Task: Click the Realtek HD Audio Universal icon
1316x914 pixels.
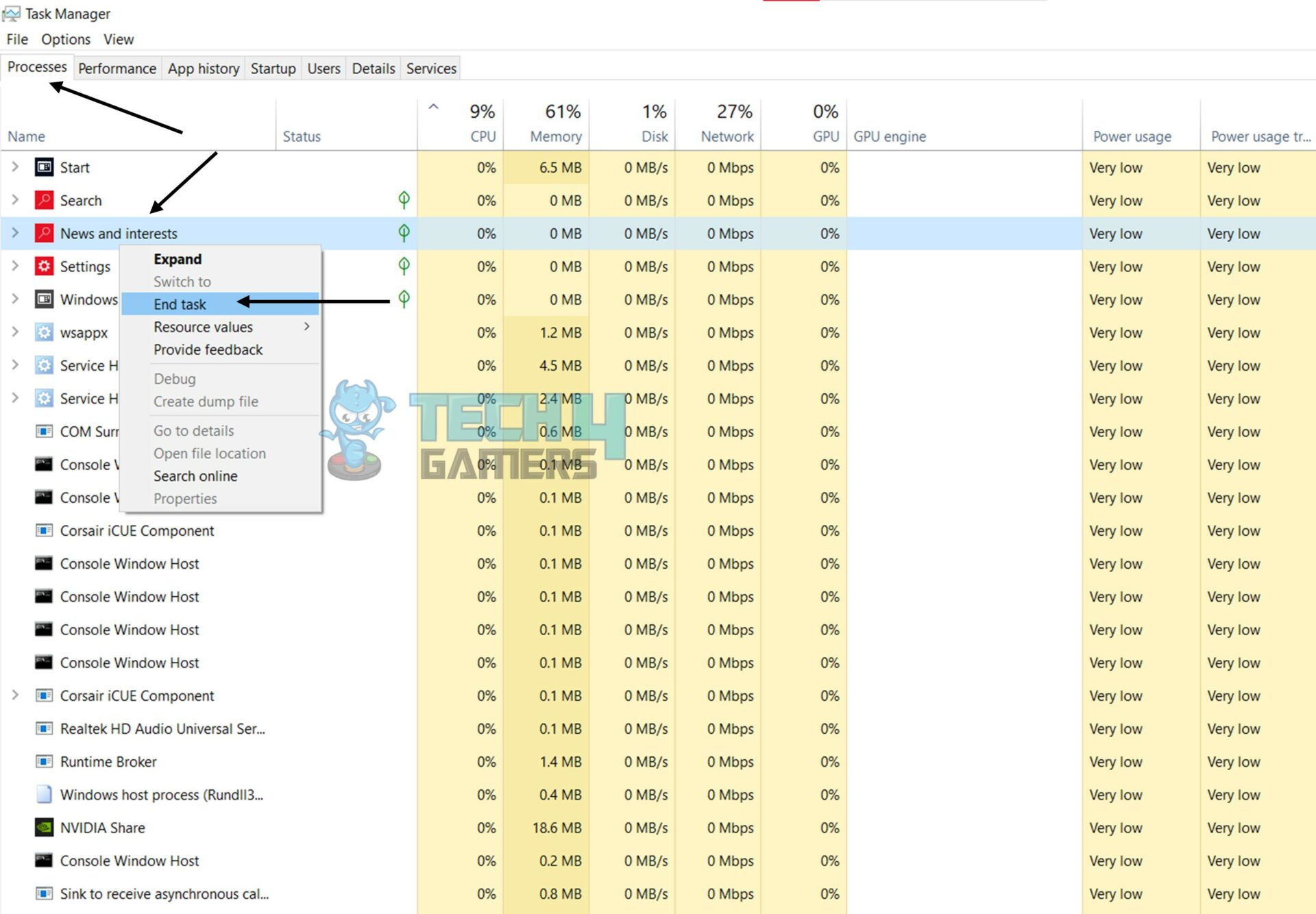Action: pyautogui.click(x=43, y=728)
